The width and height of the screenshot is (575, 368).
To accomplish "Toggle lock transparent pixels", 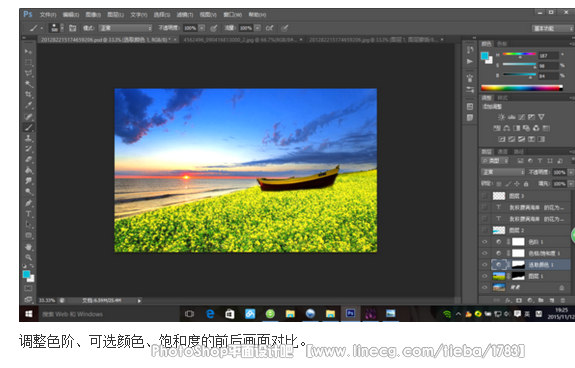I will pyautogui.click(x=499, y=184).
